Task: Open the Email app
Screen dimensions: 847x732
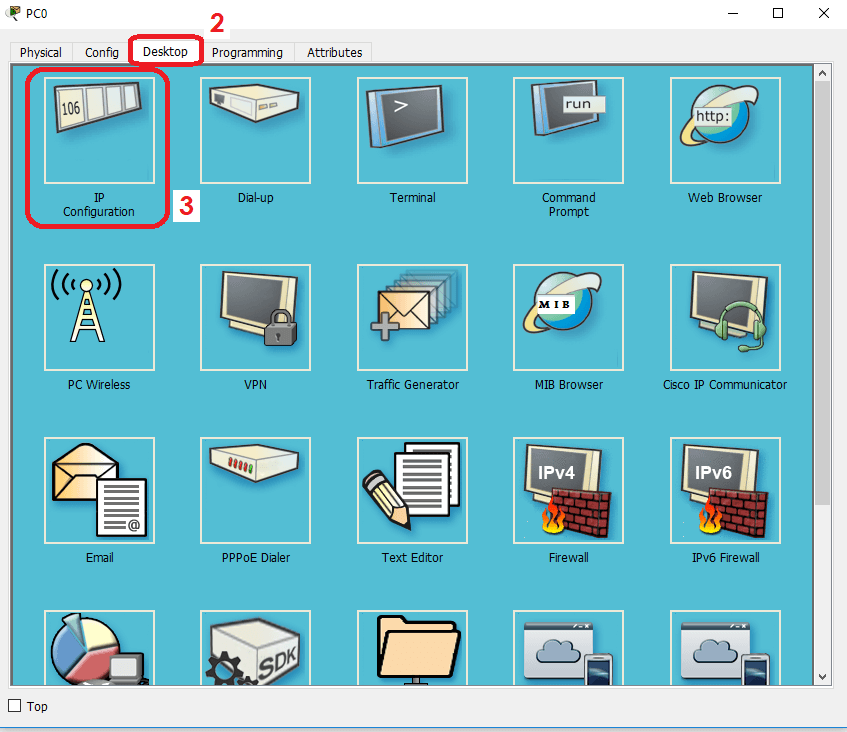Action: pyautogui.click(x=99, y=491)
